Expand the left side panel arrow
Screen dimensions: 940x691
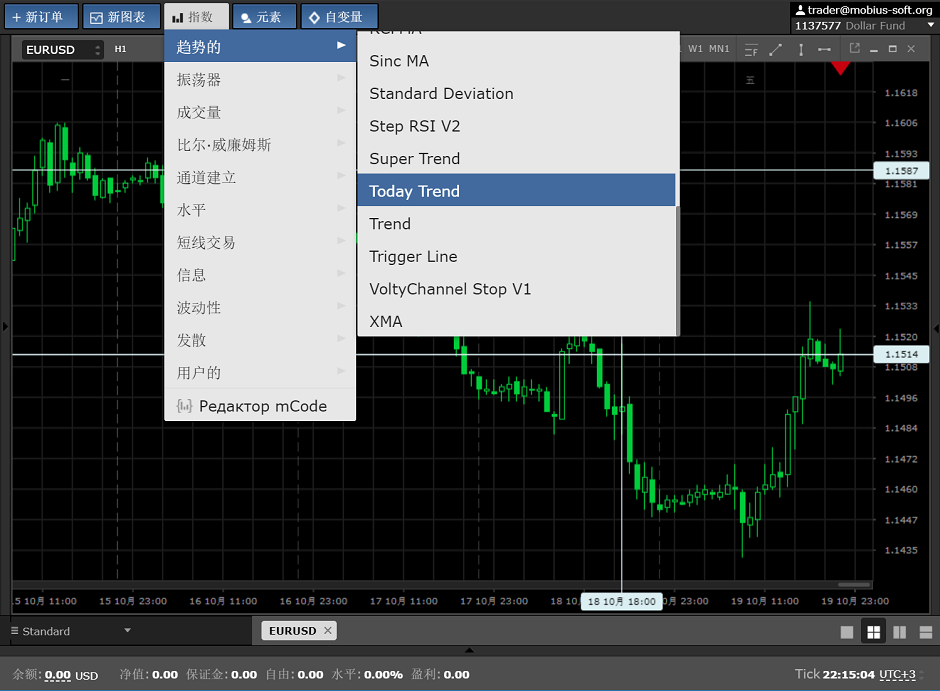(5, 327)
